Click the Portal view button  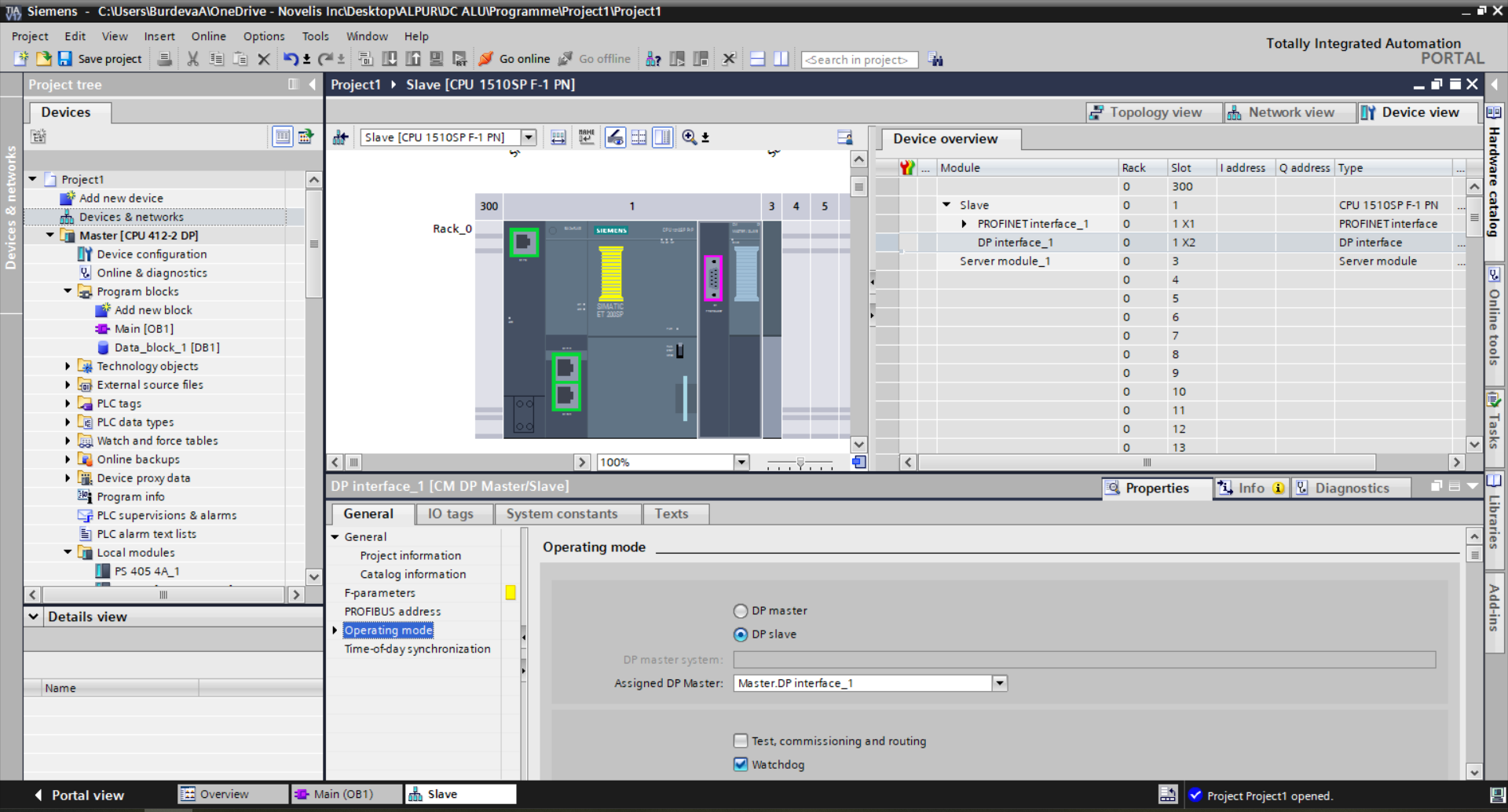tap(79, 795)
